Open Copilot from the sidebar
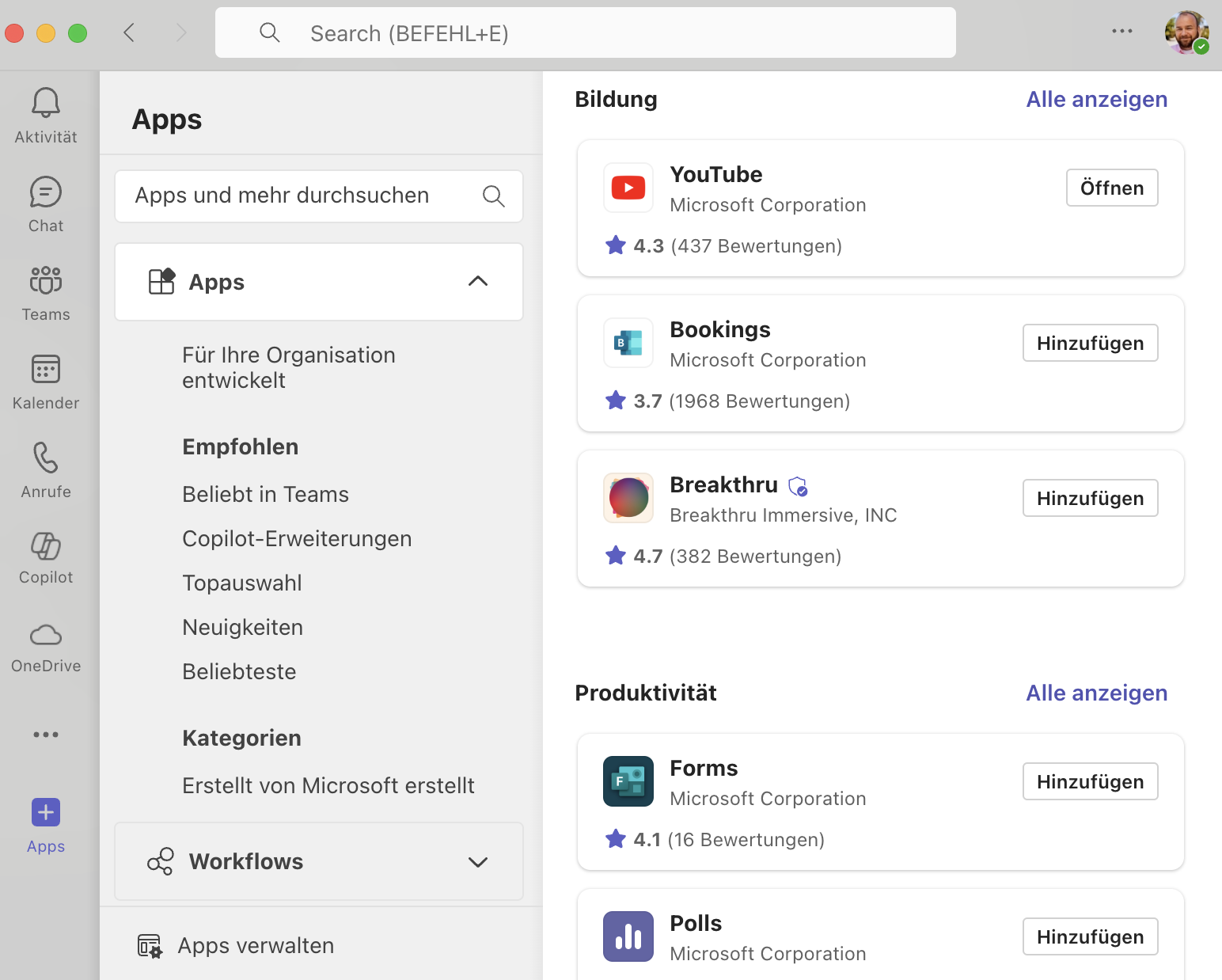Screen dimensions: 1222x980 (x=46, y=558)
